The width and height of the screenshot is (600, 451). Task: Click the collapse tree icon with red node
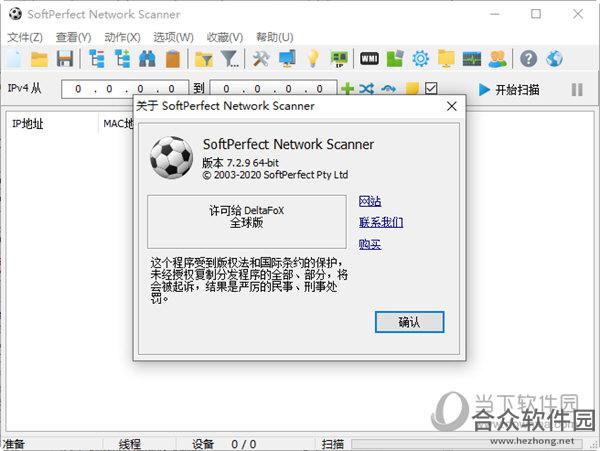point(97,59)
